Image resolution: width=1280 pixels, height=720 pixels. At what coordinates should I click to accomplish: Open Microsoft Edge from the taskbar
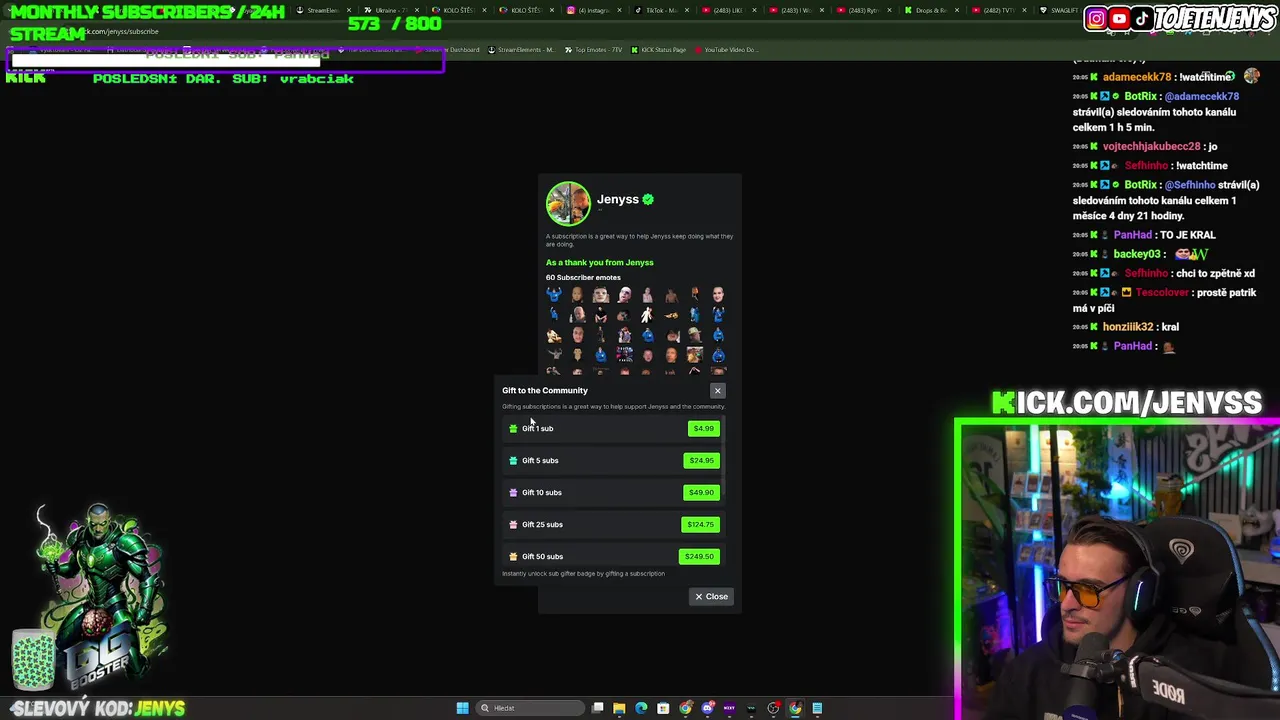click(641, 708)
